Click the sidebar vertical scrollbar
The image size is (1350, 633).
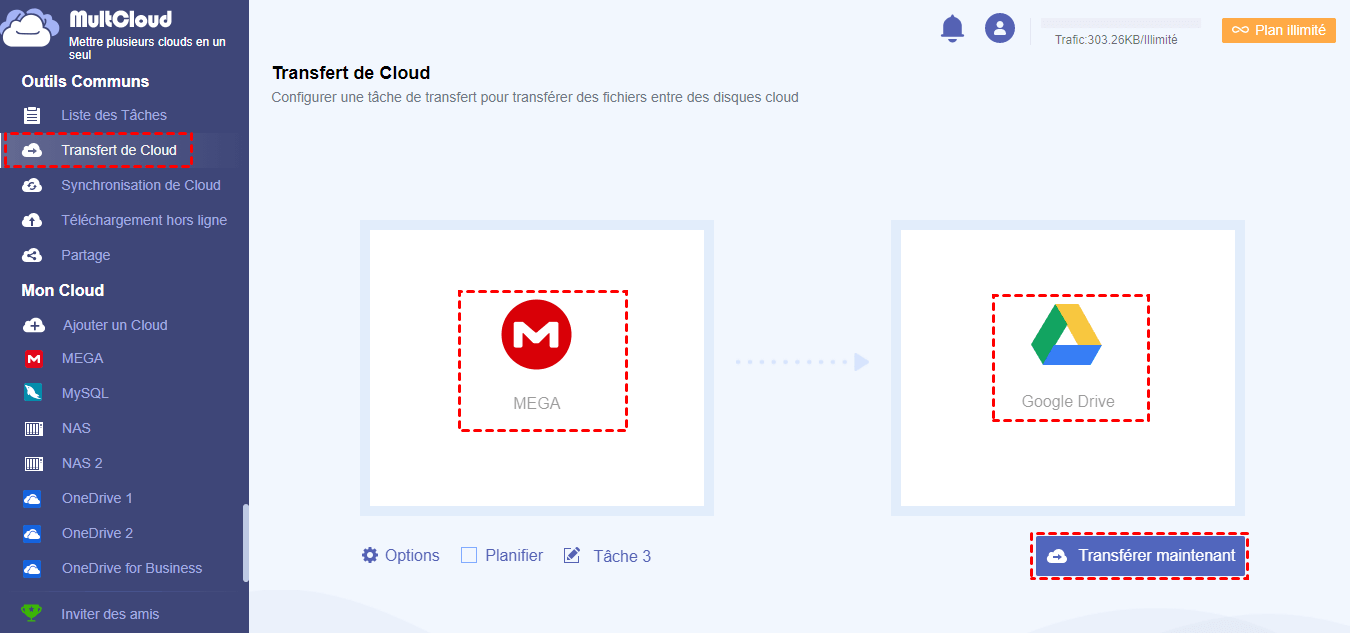(x=246, y=541)
